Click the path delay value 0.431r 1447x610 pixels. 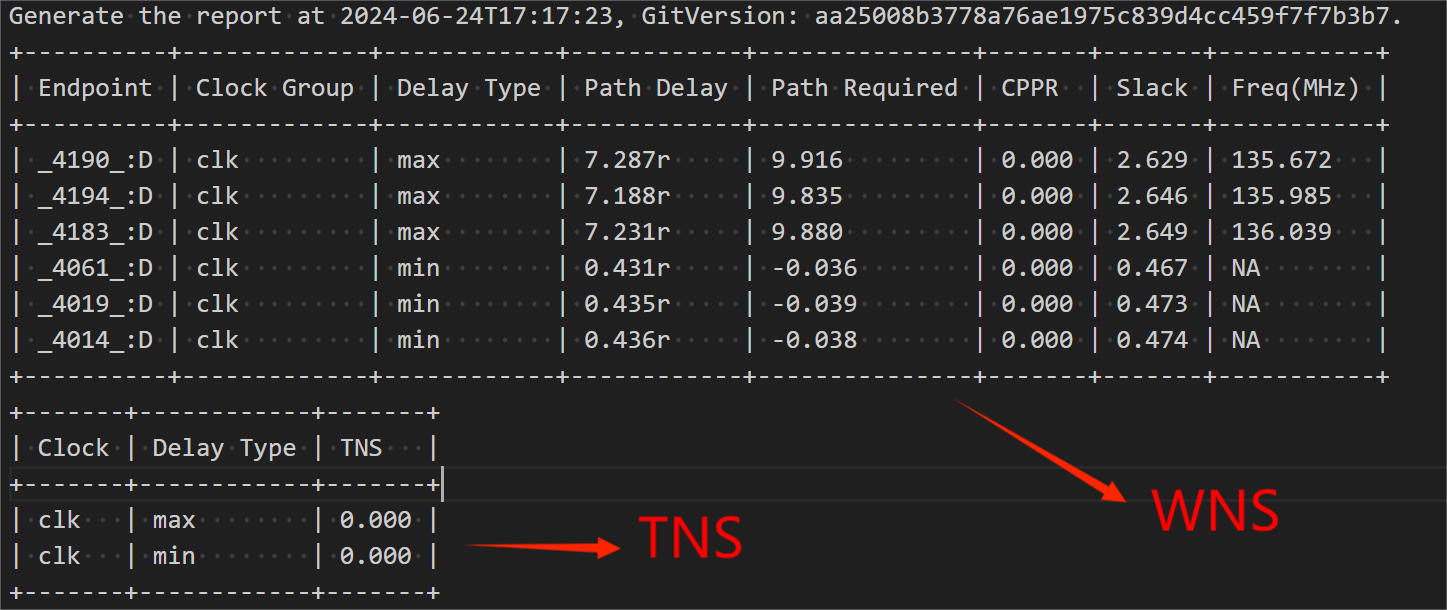628,268
